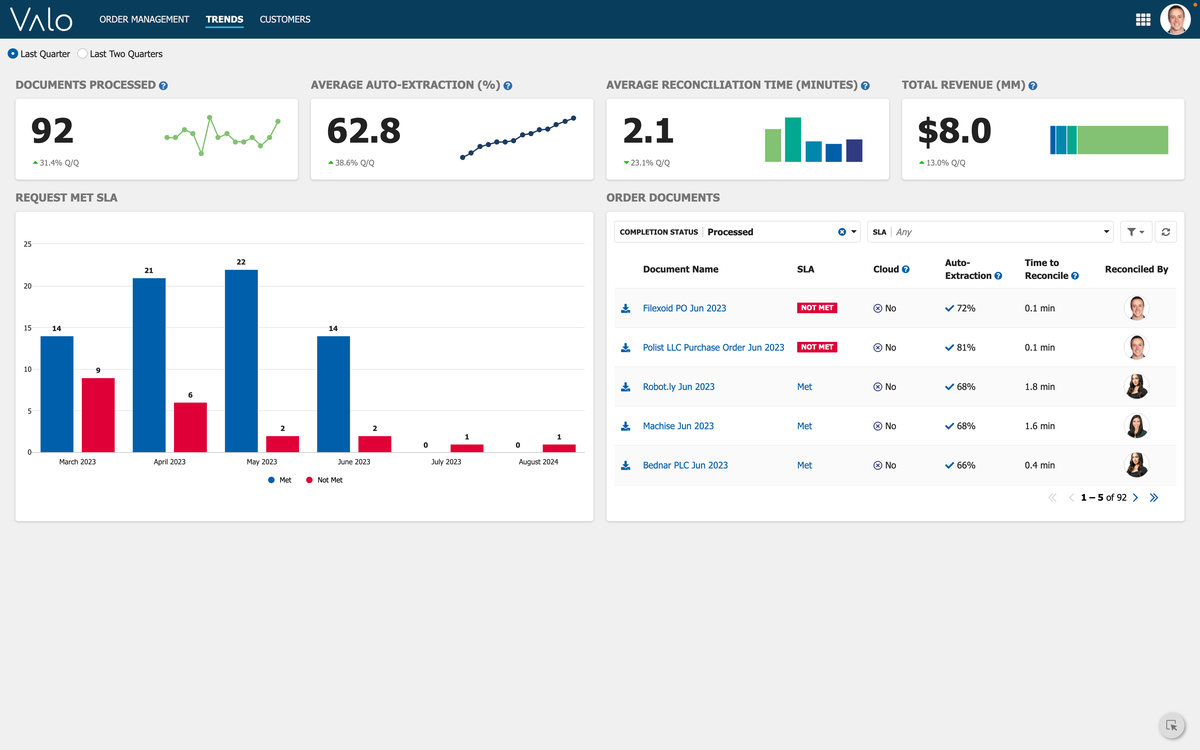1200x750 pixels.
Task: Toggle the Met series in chart legend
Action: (280, 481)
